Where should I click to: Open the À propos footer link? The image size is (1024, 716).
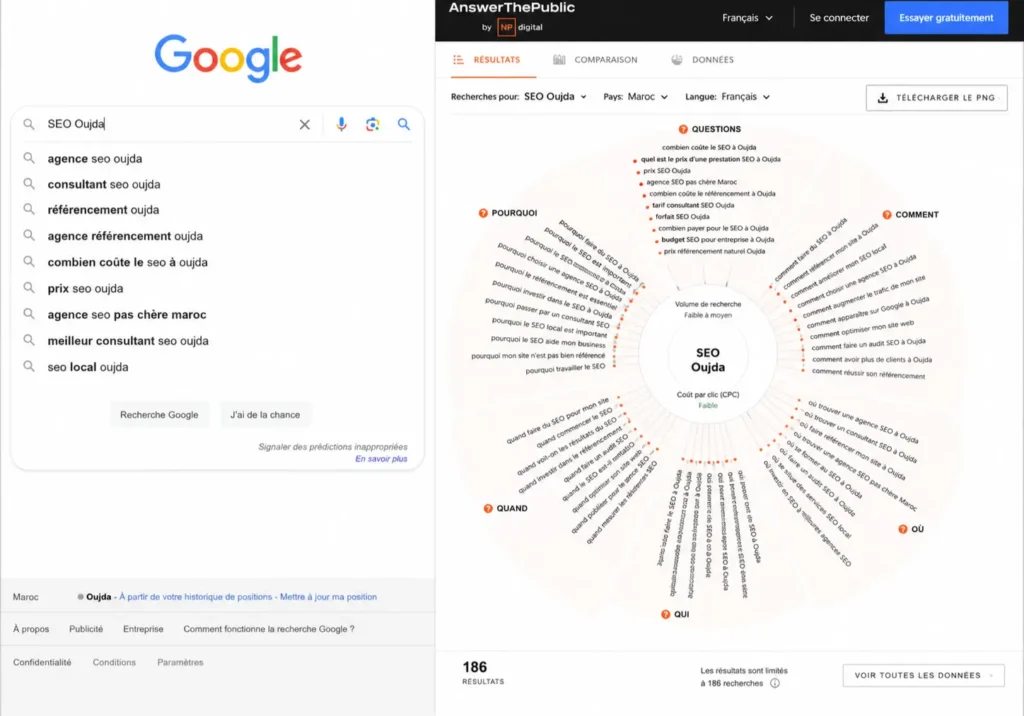[31, 629]
